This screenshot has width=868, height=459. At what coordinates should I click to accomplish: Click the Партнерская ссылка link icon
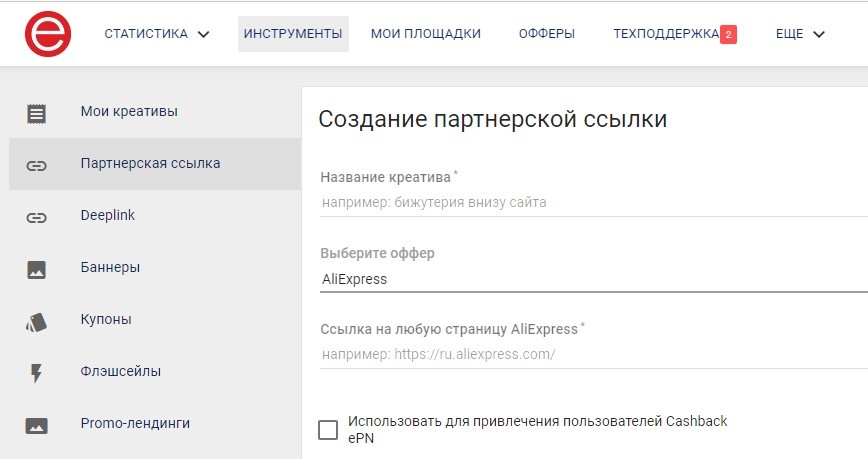[37, 166]
